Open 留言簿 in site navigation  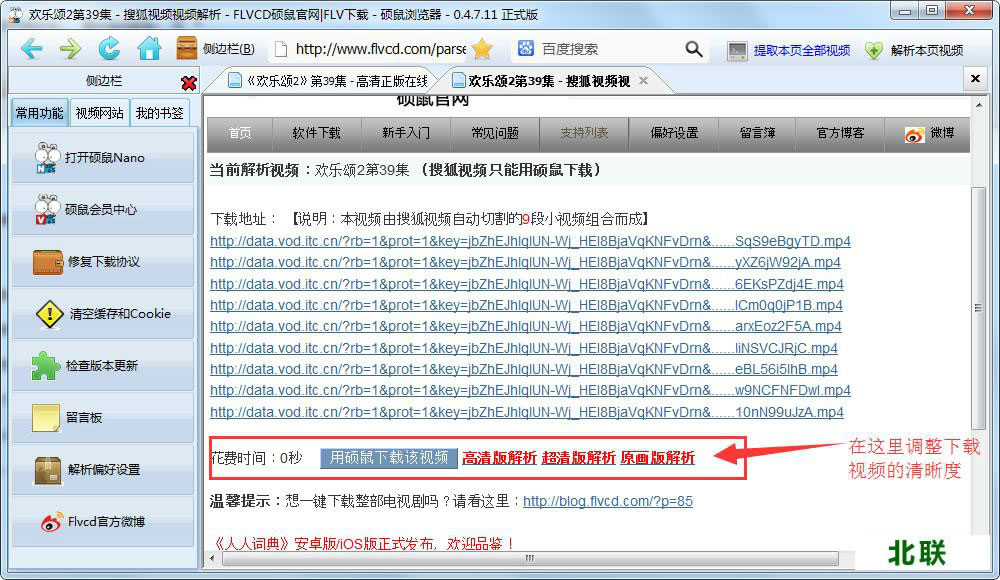point(757,133)
